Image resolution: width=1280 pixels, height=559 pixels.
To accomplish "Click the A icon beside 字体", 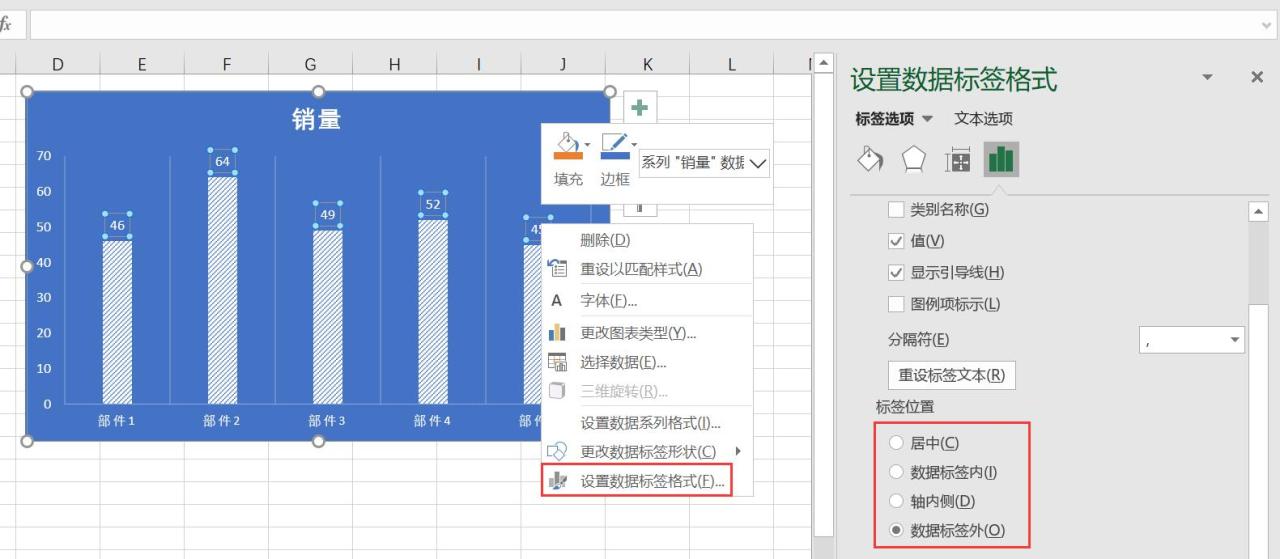I will [557, 300].
